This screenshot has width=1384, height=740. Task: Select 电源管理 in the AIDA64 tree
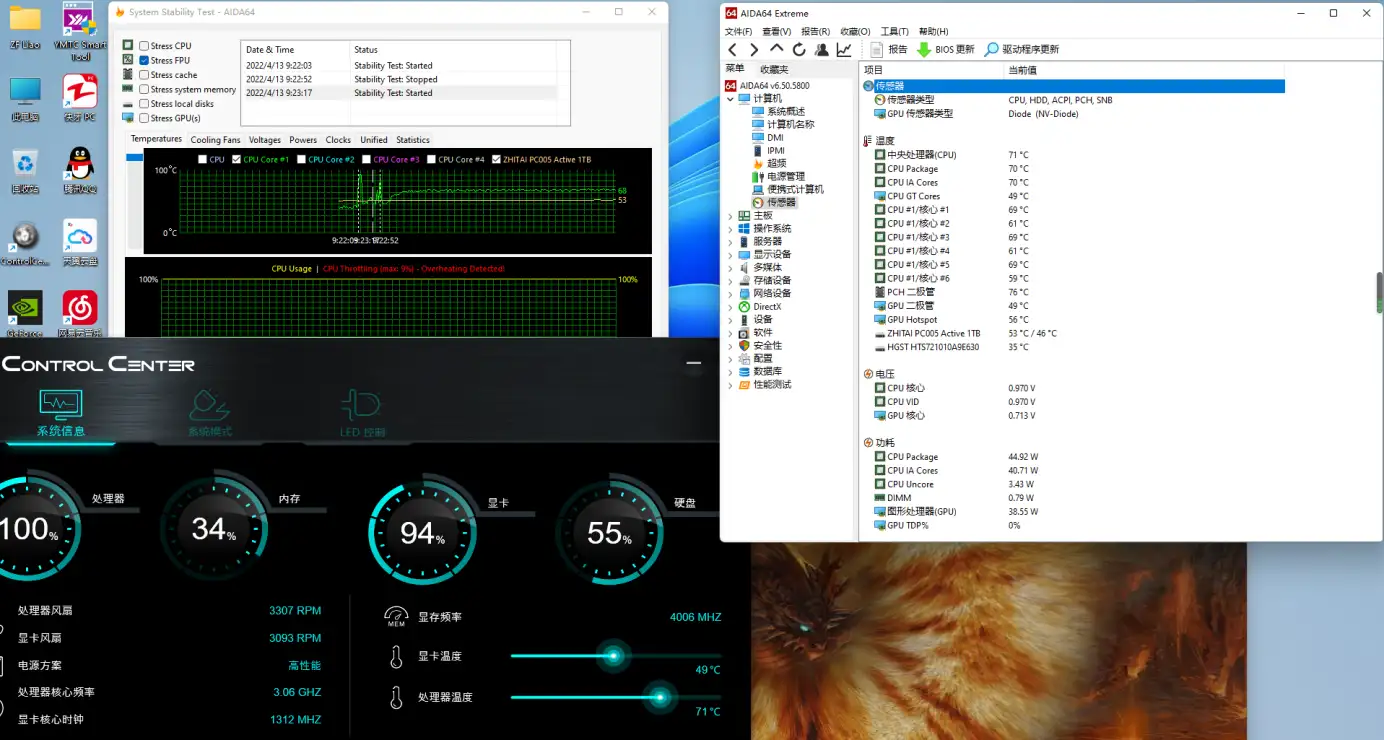tap(785, 176)
